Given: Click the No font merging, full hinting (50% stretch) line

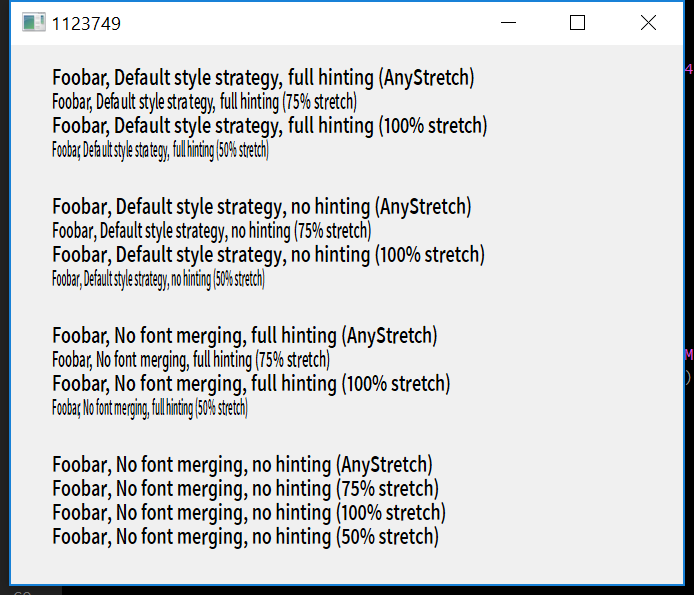Looking at the screenshot, I should (150, 408).
